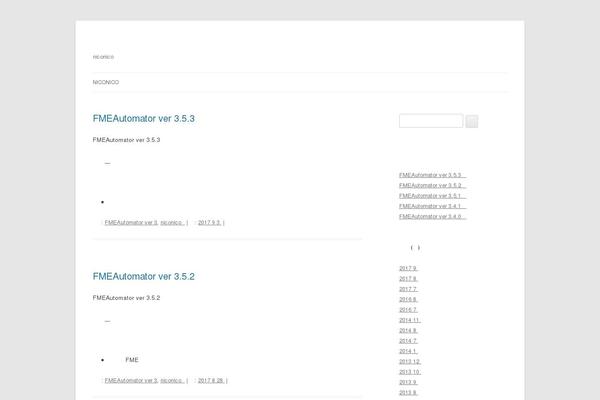This screenshot has height=400, width=600.
Task: Open the 2017.8.28 date link under 3.5.2 post
Action: tap(211, 380)
